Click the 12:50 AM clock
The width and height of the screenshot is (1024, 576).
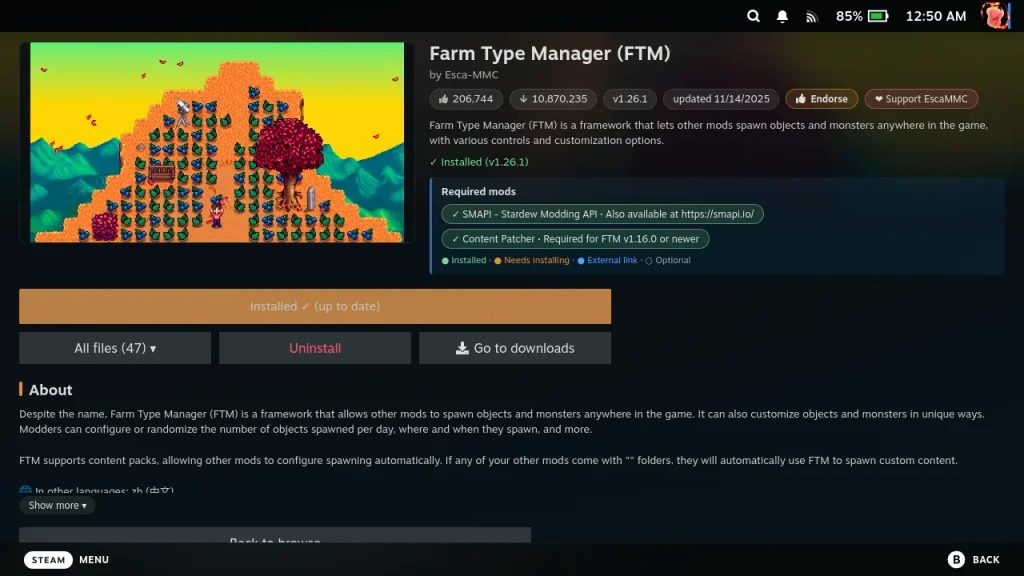[936, 16]
